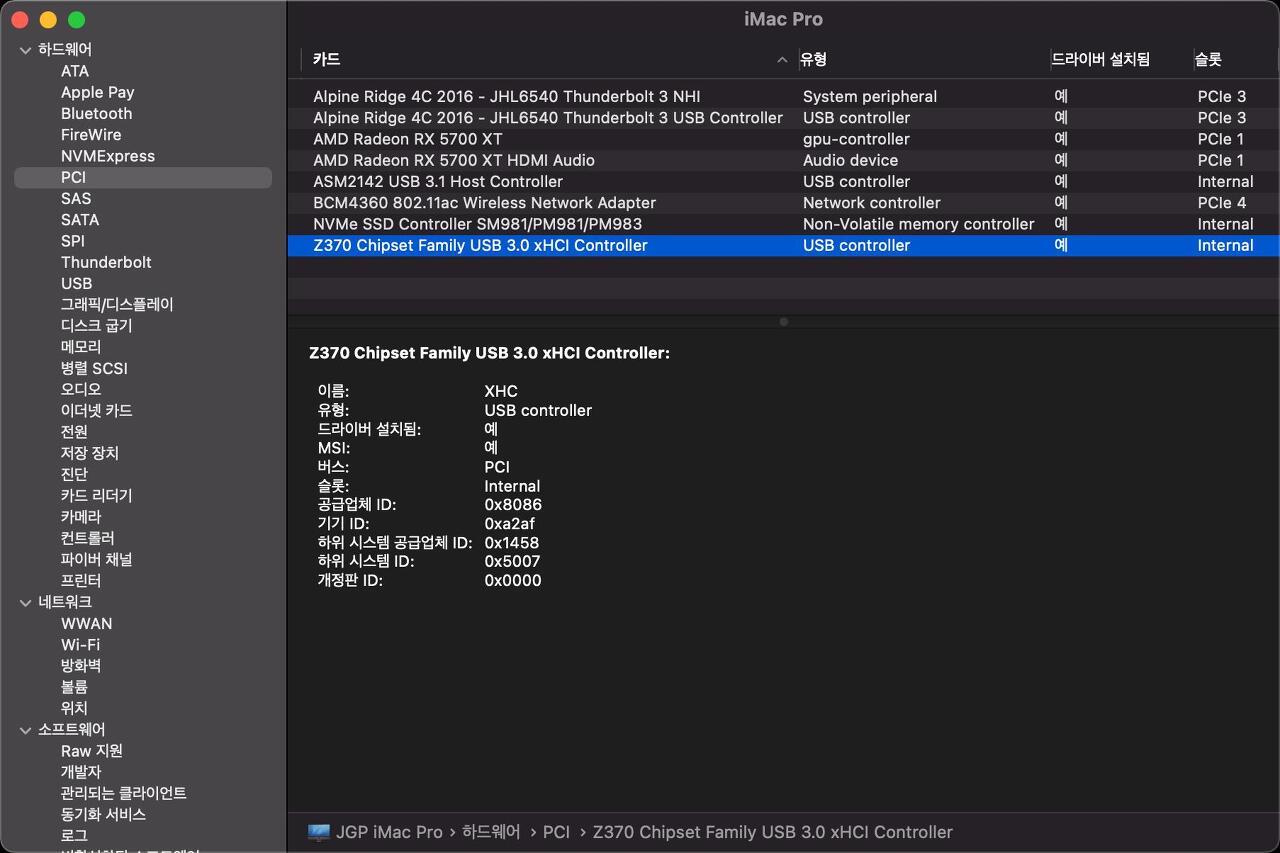1280x853 pixels.
Task: Select 카메라 in the sidebar
Action: point(81,517)
